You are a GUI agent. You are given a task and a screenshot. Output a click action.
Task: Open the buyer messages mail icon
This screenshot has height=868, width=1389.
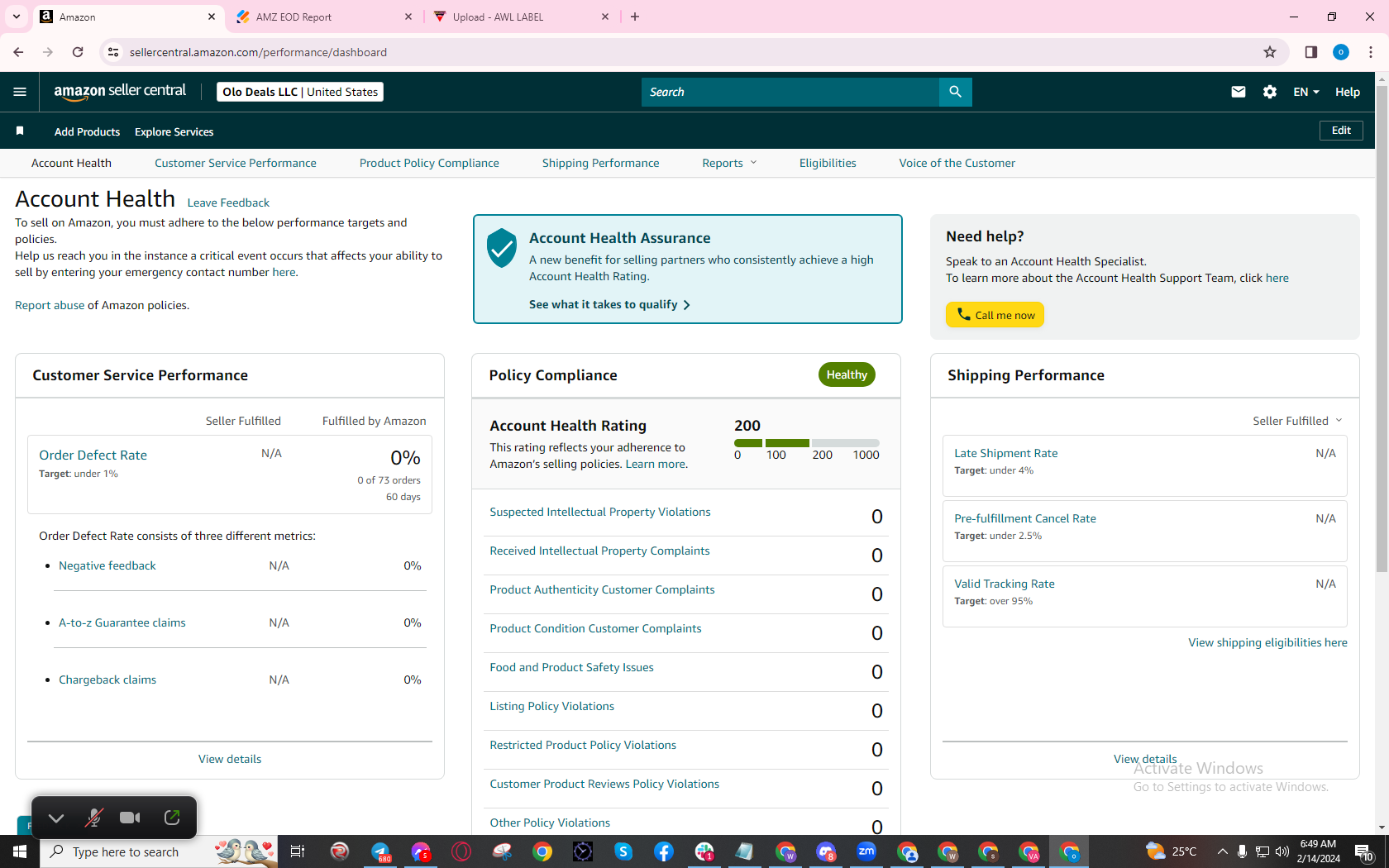click(x=1238, y=92)
